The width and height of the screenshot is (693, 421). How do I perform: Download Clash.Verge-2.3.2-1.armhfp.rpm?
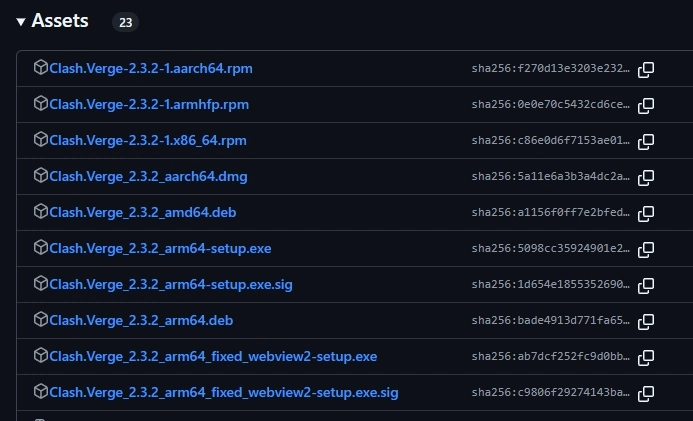pos(149,105)
